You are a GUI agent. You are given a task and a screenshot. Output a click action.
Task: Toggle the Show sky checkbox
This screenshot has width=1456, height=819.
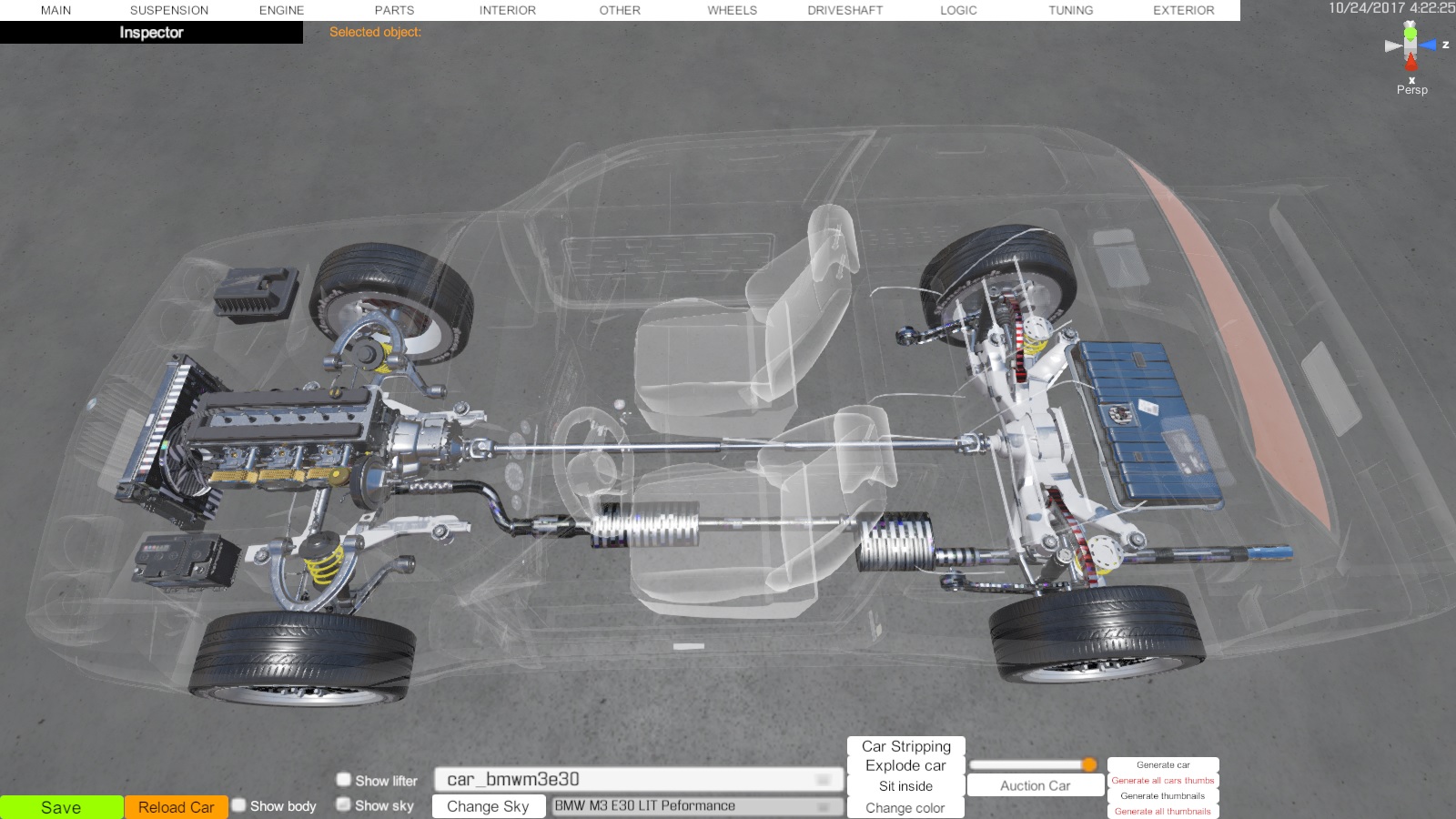(344, 804)
